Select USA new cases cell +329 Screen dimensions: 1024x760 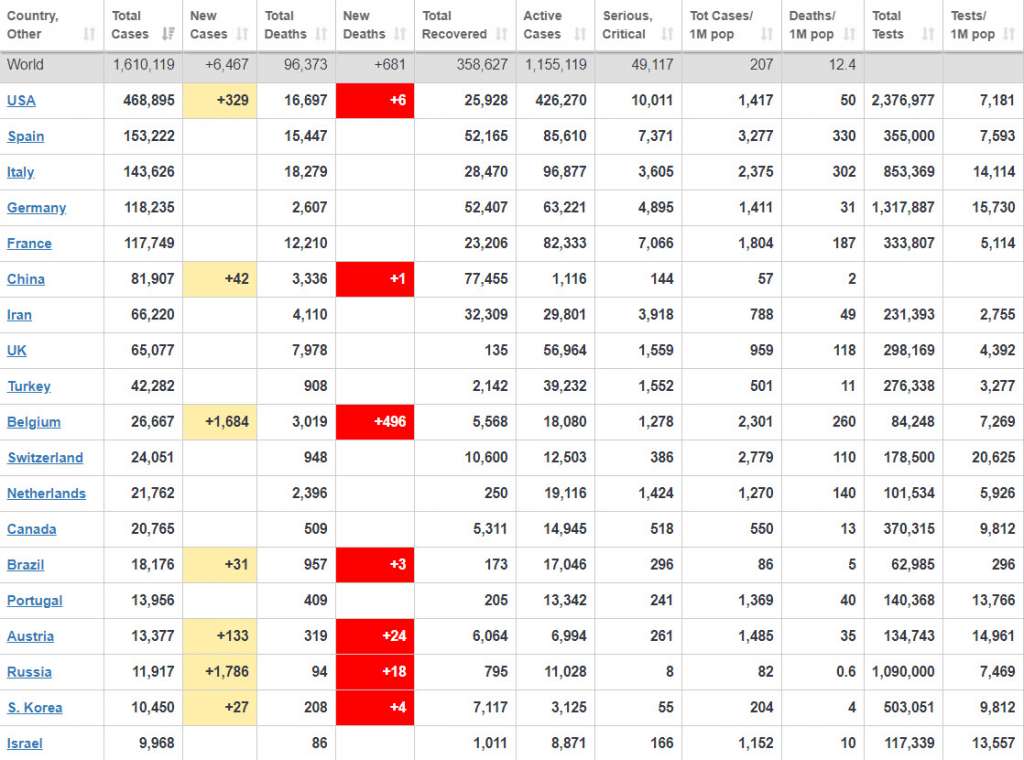pos(220,101)
